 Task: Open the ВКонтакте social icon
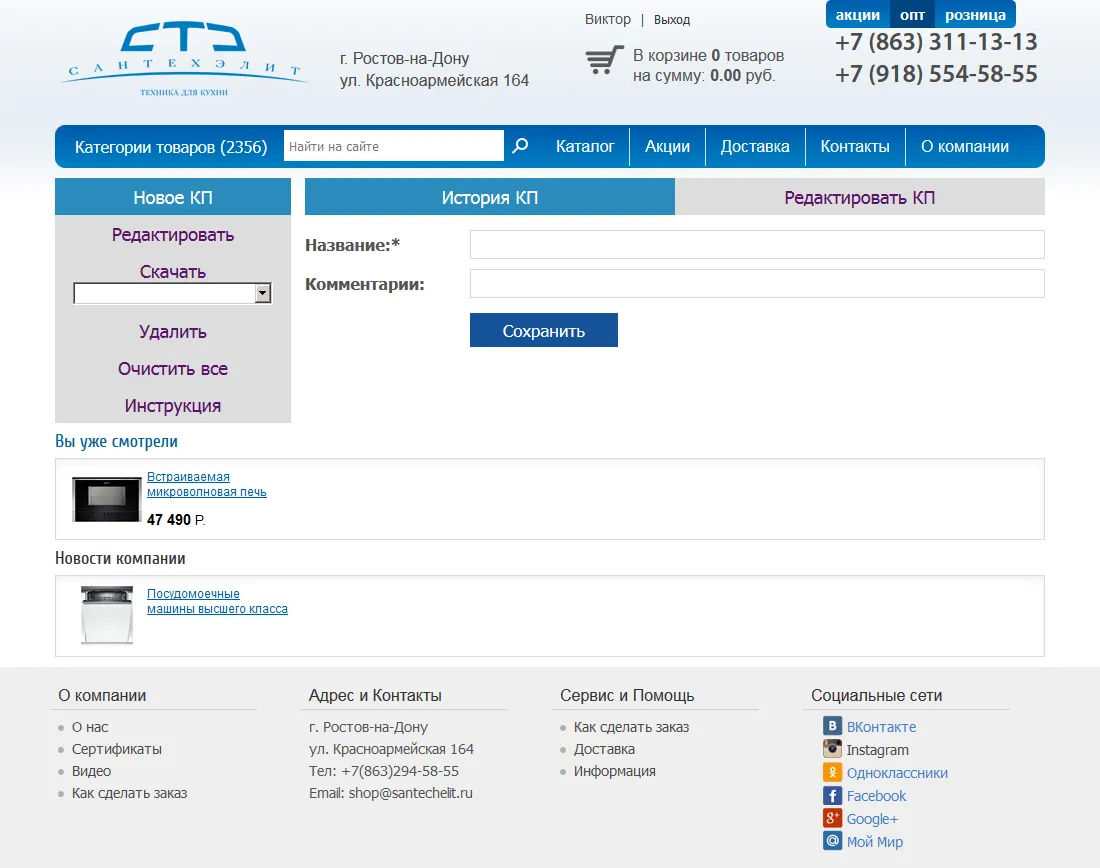click(832, 726)
